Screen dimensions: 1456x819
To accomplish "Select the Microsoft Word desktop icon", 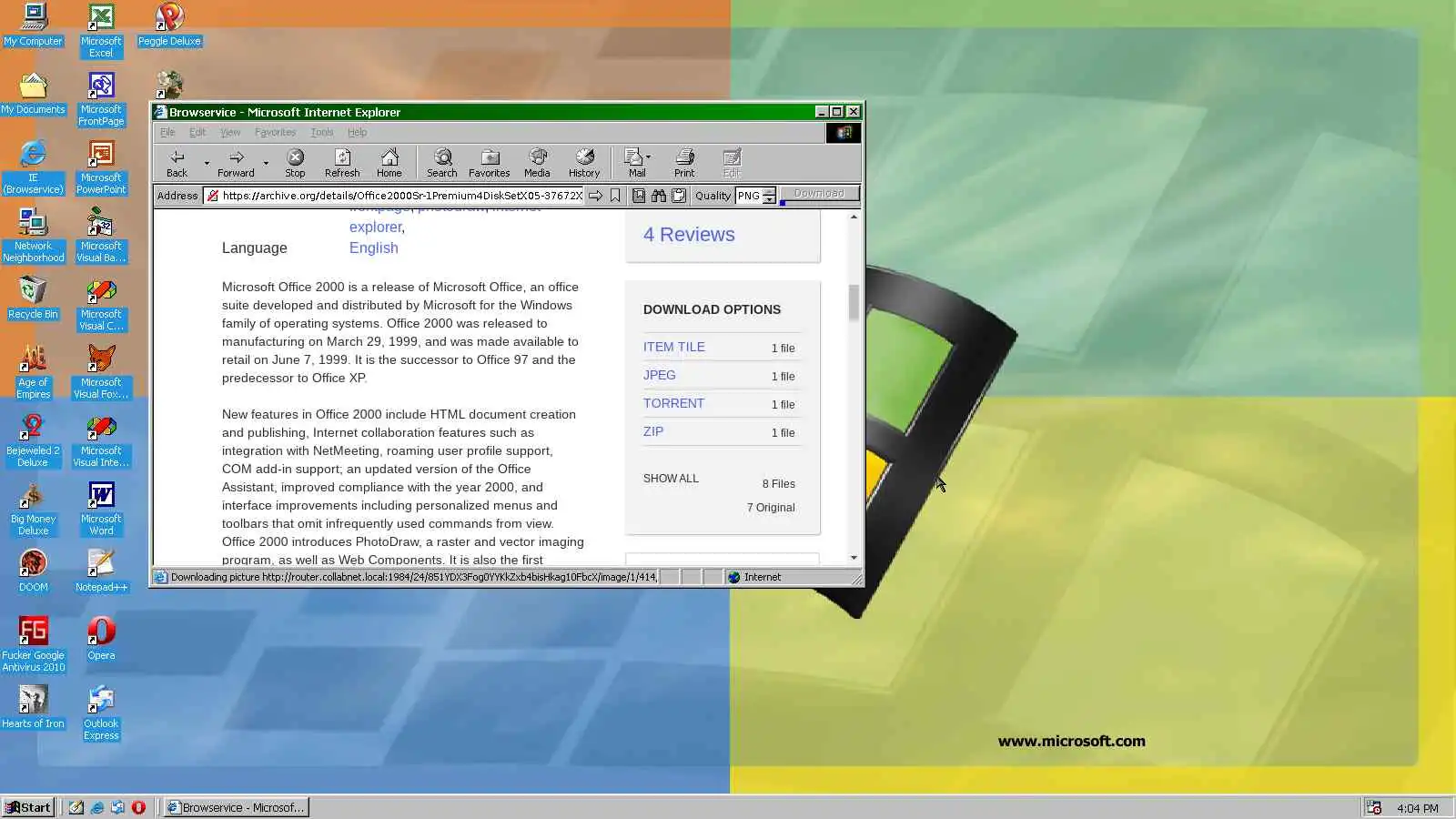I will tap(101, 509).
